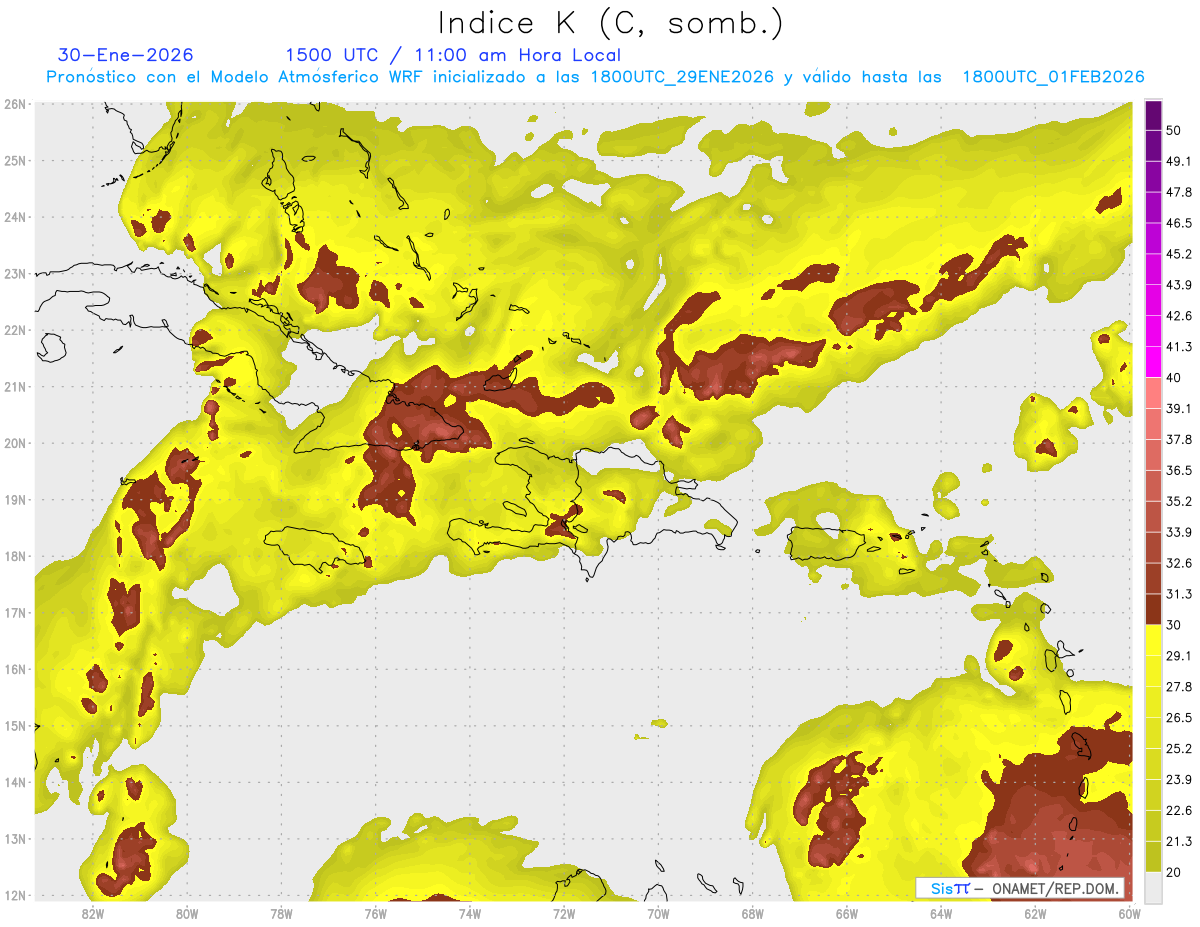
Task: Click the latitude axis label "18N"
Action: pyautogui.click(x=15, y=556)
